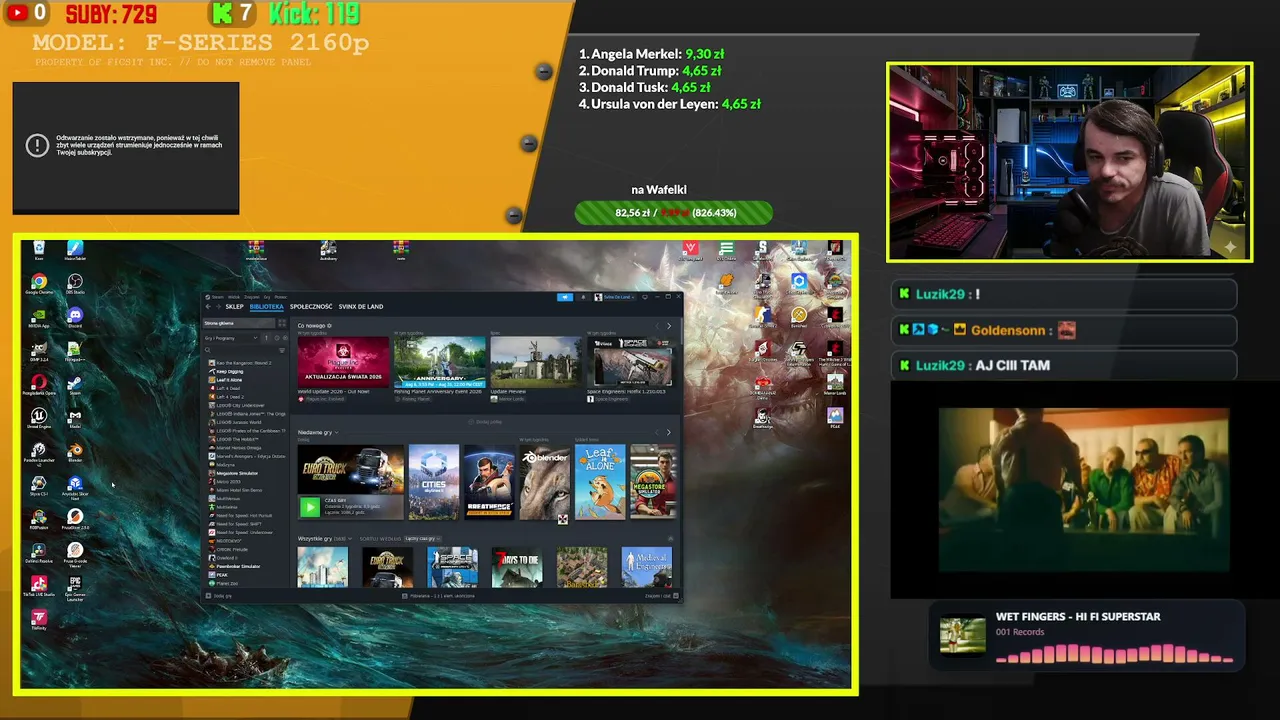Click the green Play button for Euro Truck Simulator

click(310, 507)
